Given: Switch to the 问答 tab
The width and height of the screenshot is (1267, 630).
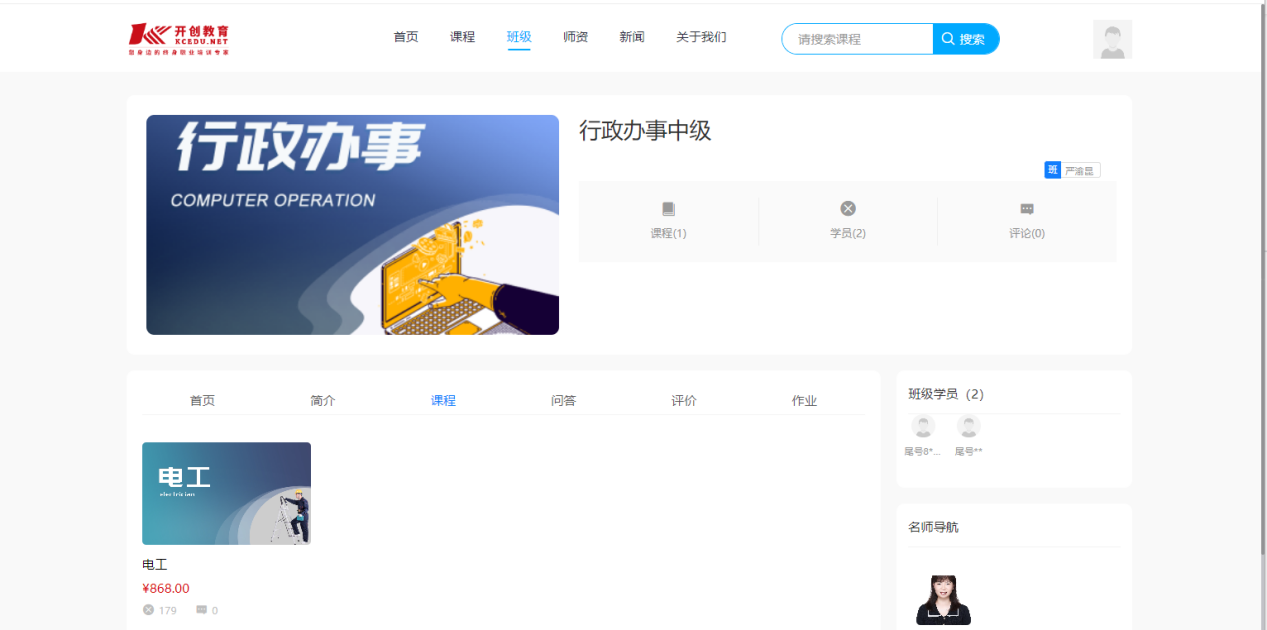Looking at the screenshot, I should (564, 401).
